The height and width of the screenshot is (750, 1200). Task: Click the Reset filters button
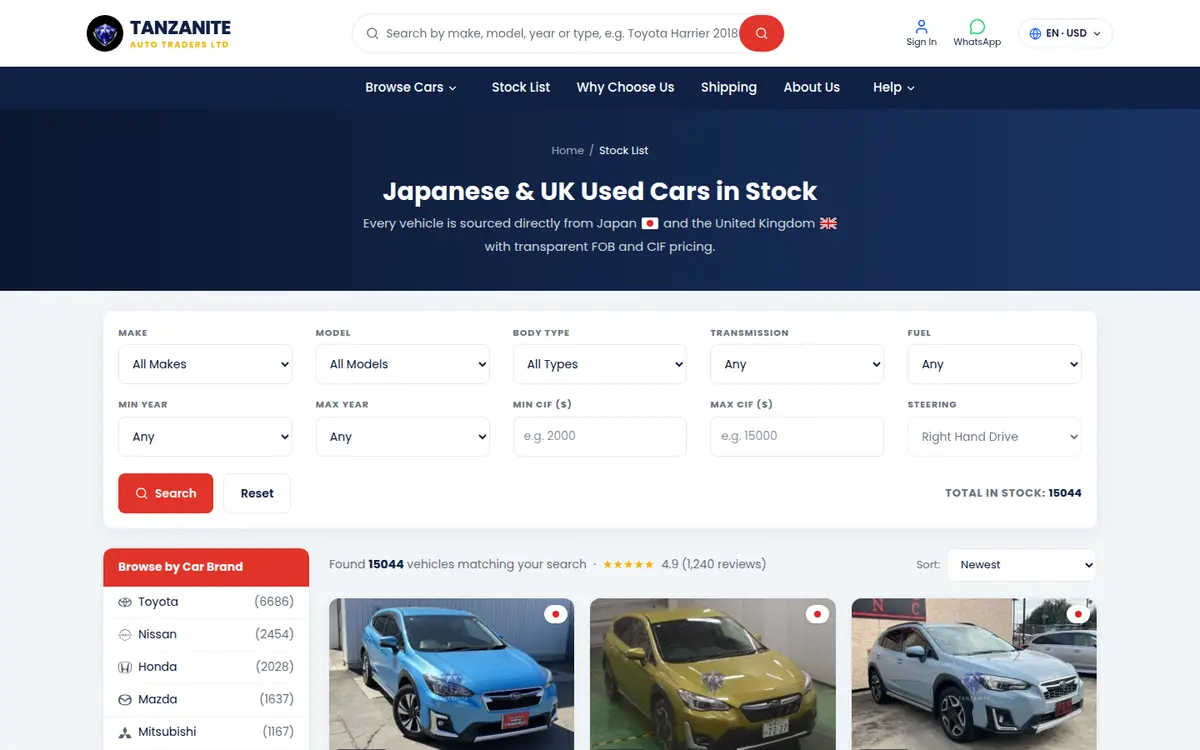click(x=257, y=493)
